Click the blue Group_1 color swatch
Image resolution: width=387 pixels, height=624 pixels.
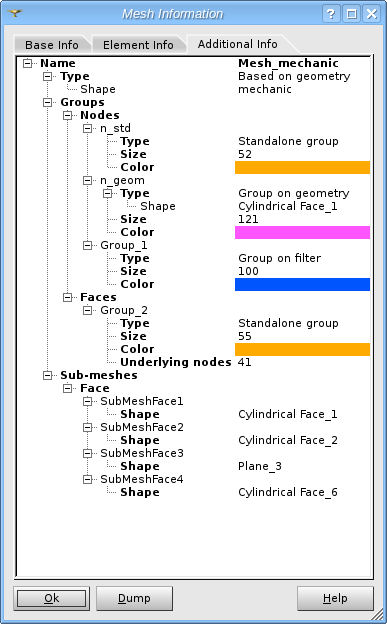pyautogui.click(x=302, y=285)
